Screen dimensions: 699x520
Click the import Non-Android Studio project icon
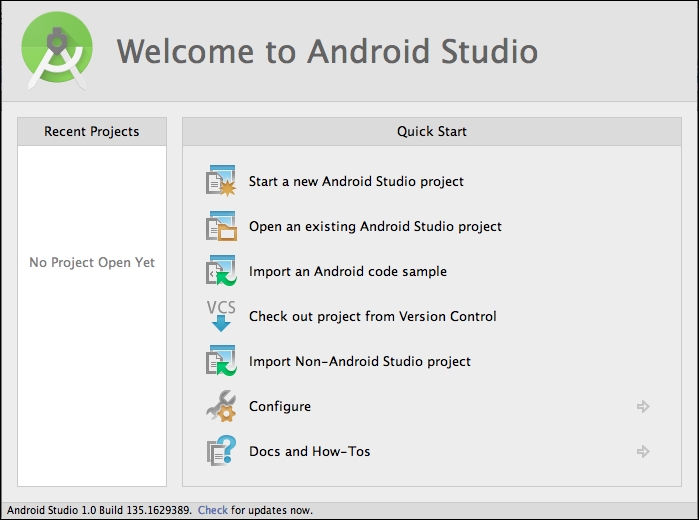(221, 361)
